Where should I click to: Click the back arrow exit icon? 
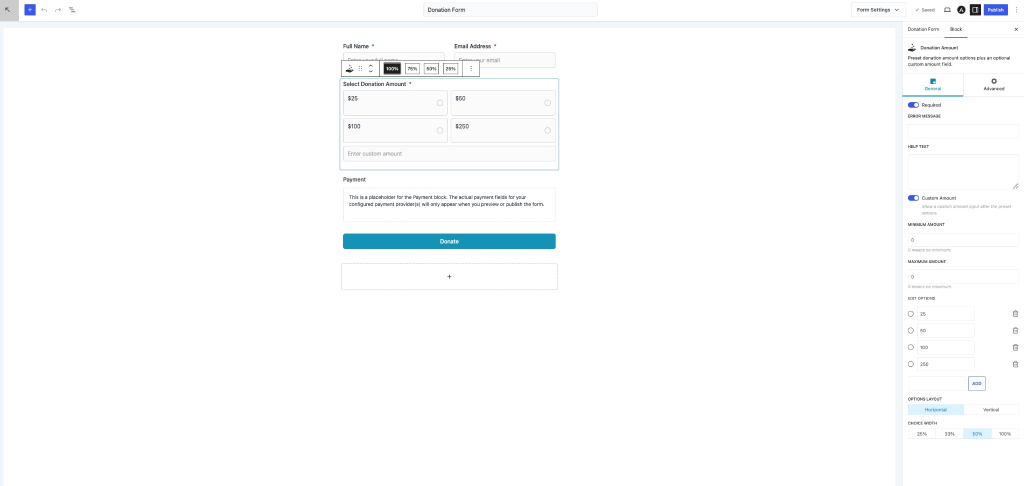click(x=8, y=10)
